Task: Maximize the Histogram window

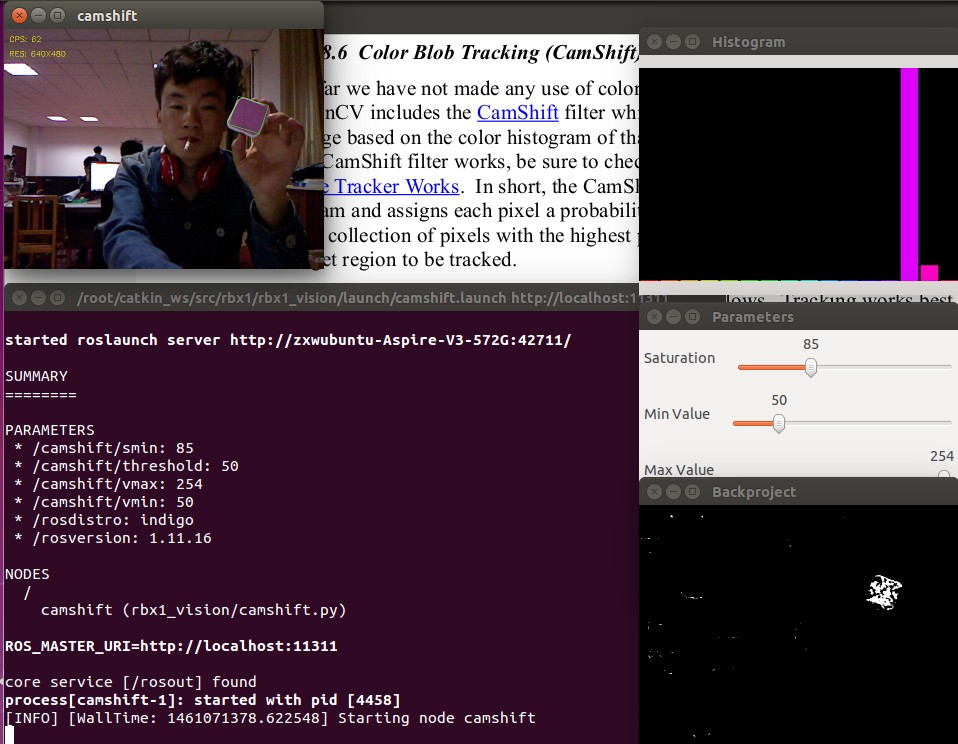Action: click(692, 42)
